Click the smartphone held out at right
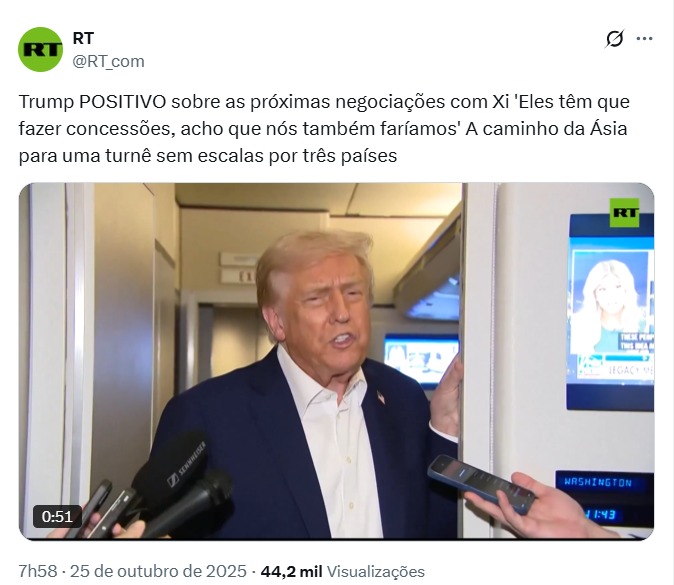 [x=481, y=484]
